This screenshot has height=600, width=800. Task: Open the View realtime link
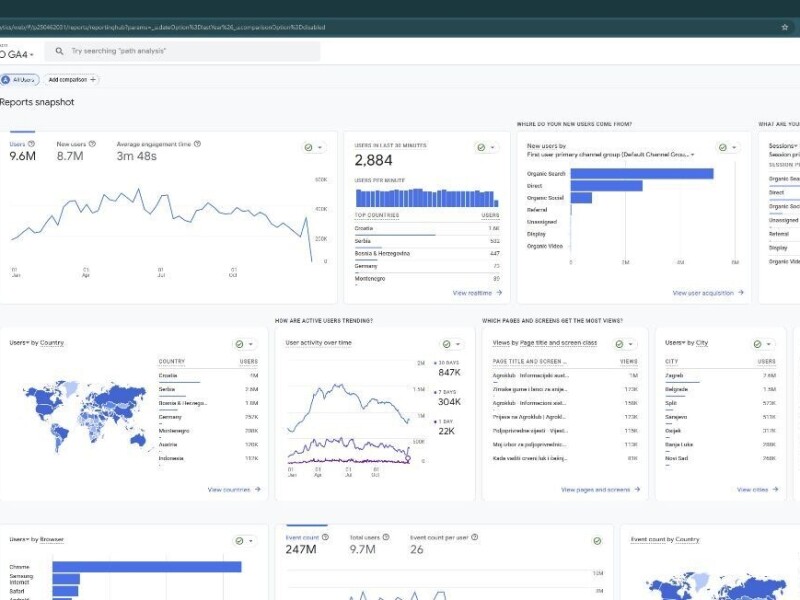pyautogui.click(x=477, y=293)
